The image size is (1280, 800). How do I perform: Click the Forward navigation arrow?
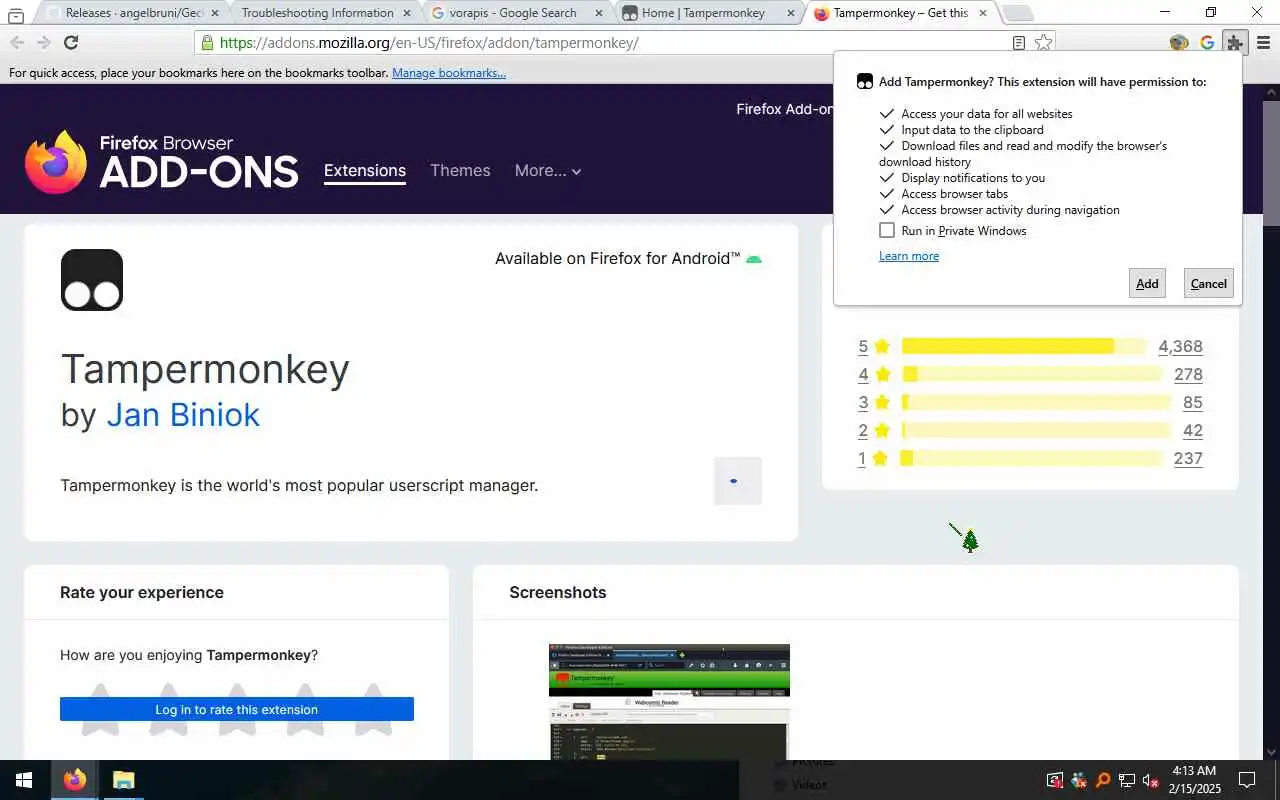[x=43, y=42]
